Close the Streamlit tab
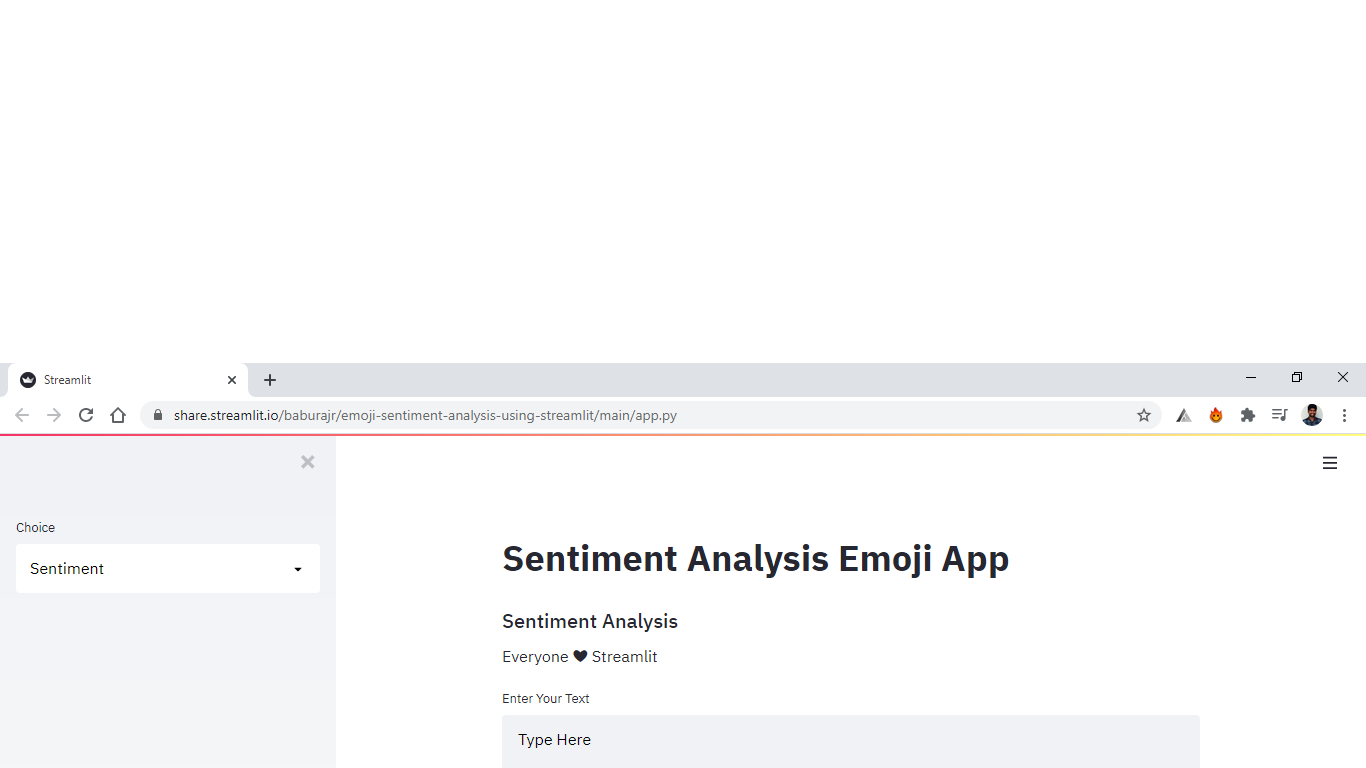The height and width of the screenshot is (768, 1366). pos(232,380)
